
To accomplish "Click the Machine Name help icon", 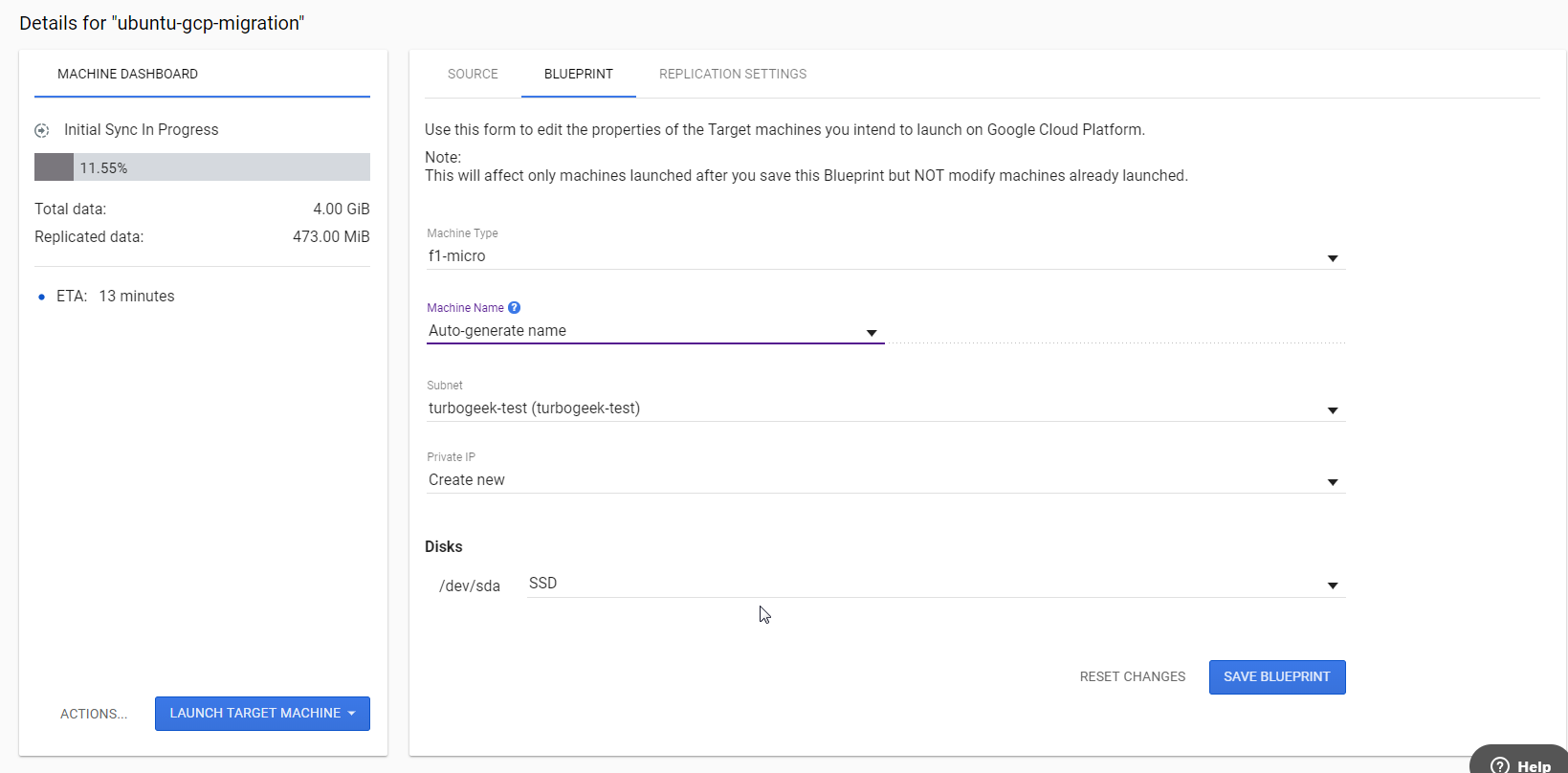I will coord(514,308).
